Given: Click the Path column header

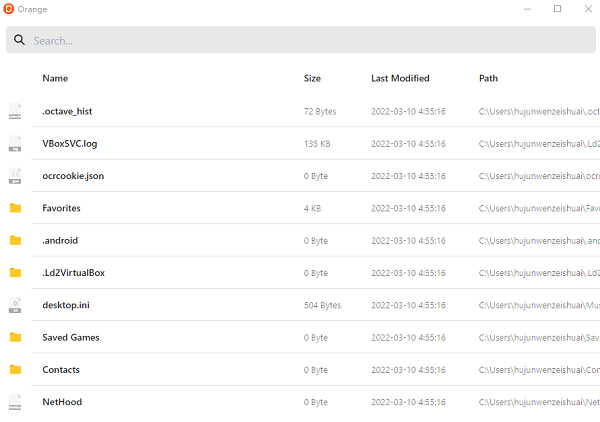Looking at the screenshot, I should [x=488, y=78].
